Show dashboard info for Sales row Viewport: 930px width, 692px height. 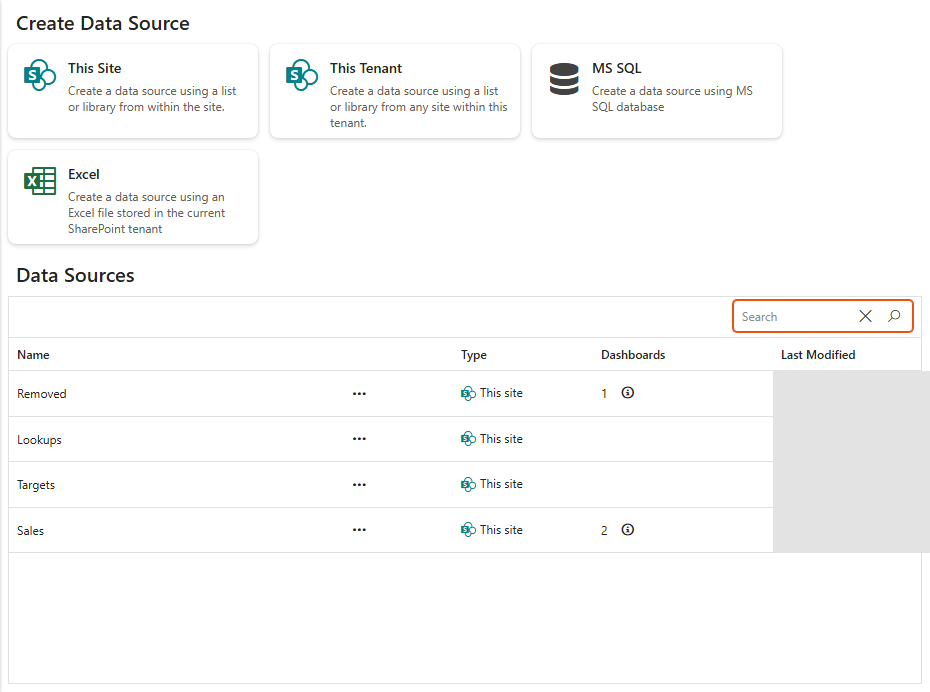click(x=628, y=530)
